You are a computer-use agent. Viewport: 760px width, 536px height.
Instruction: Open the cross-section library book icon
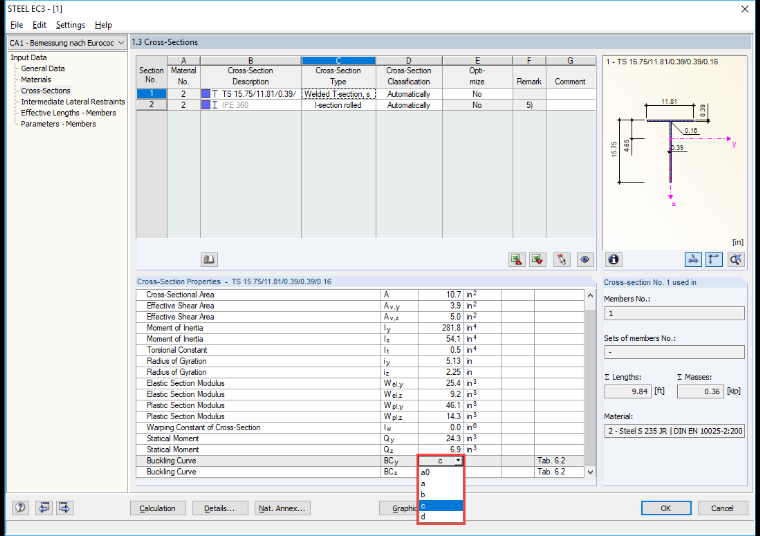pyautogui.click(x=209, y=259)
